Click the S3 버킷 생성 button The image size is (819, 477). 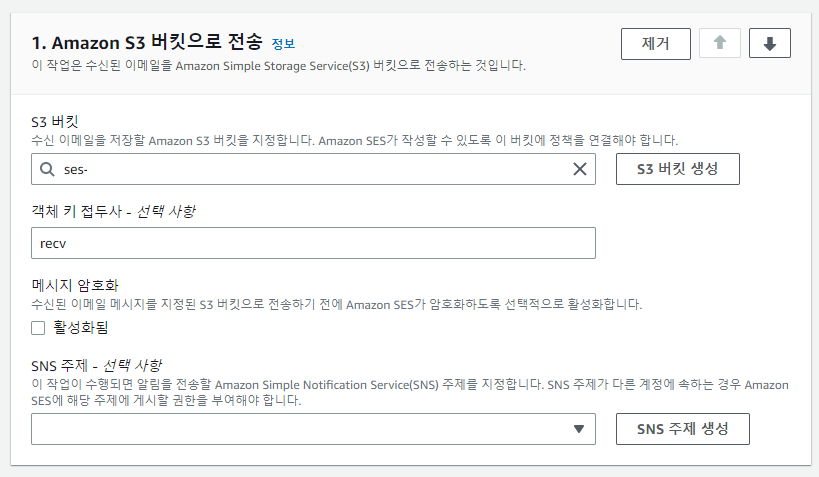678,169
